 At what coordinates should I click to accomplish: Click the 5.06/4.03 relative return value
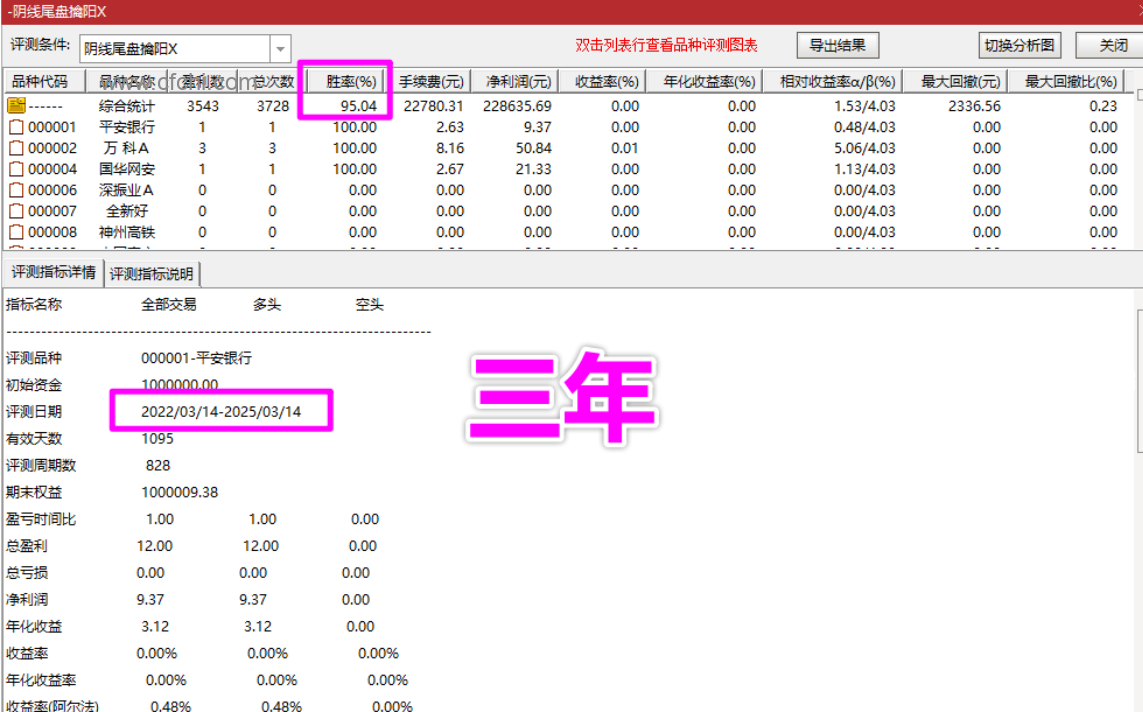pos(865,149)
